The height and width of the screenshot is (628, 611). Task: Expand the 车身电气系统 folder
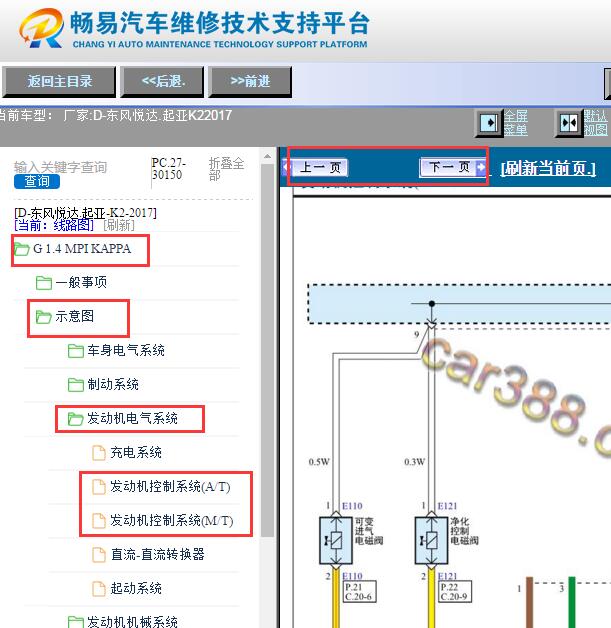(x=126, y=350)
